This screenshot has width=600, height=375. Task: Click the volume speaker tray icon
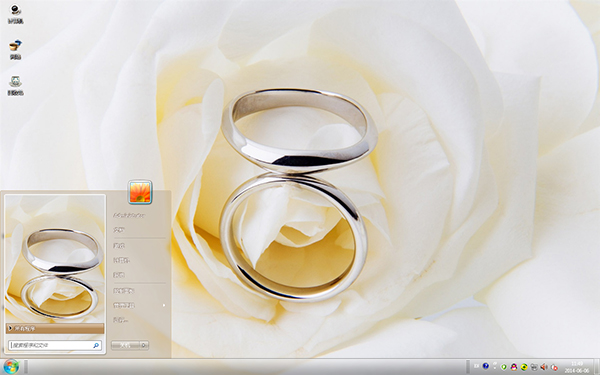coord(544,367)
